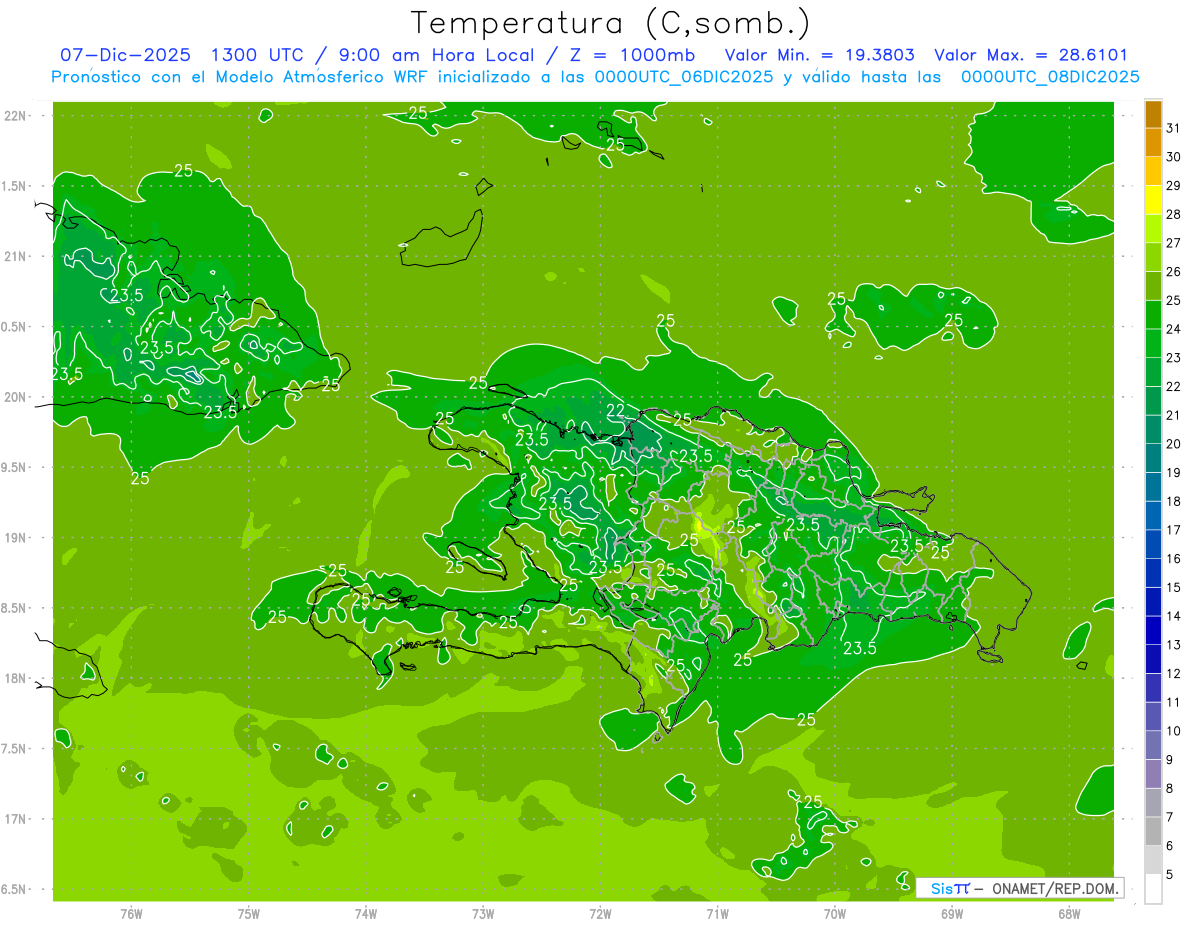This screenshot has width=1200, height=927.
Task: Pick the purple swatch between 8 and 9
Action: [1153, 774]
